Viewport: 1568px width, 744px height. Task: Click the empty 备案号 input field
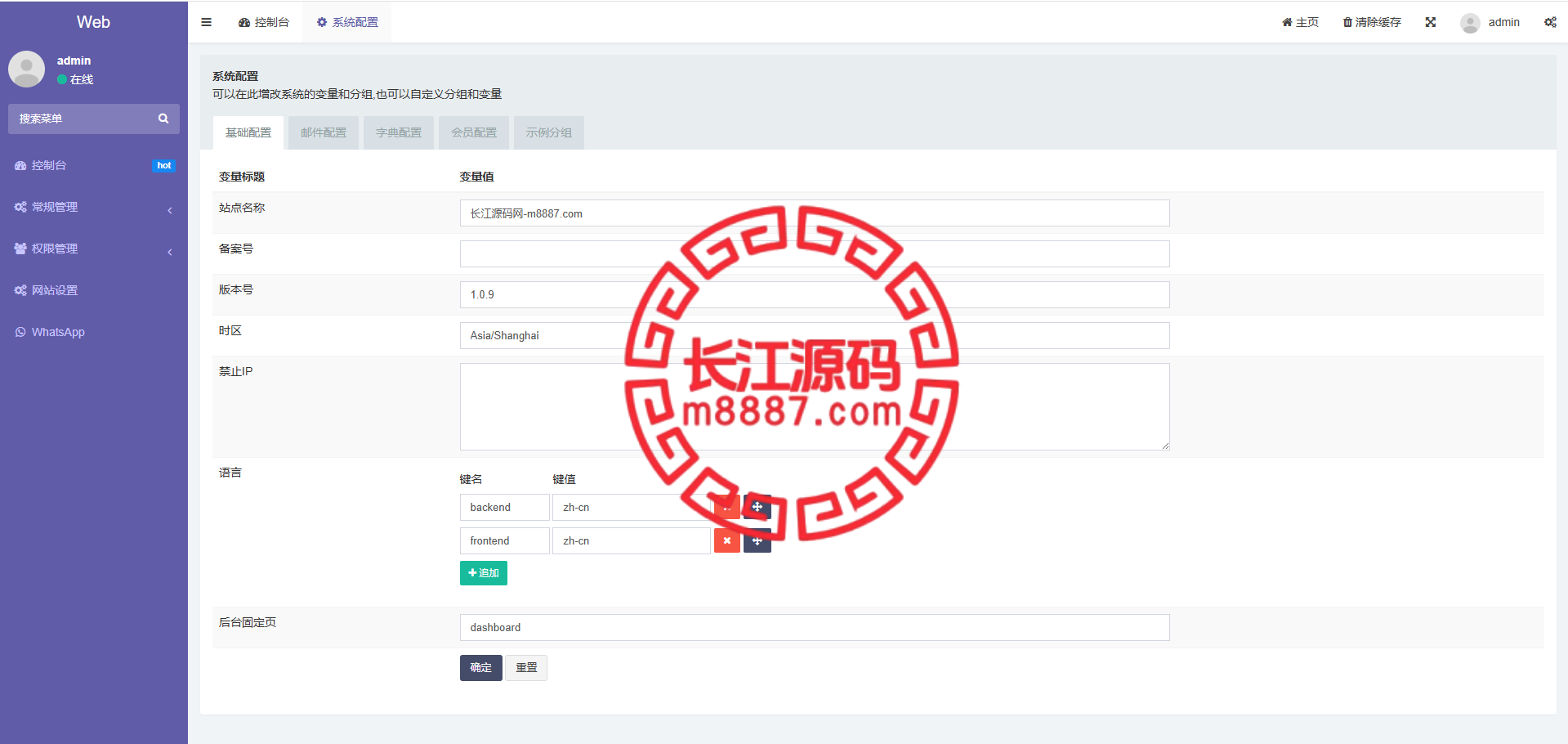tap(815, 253)
